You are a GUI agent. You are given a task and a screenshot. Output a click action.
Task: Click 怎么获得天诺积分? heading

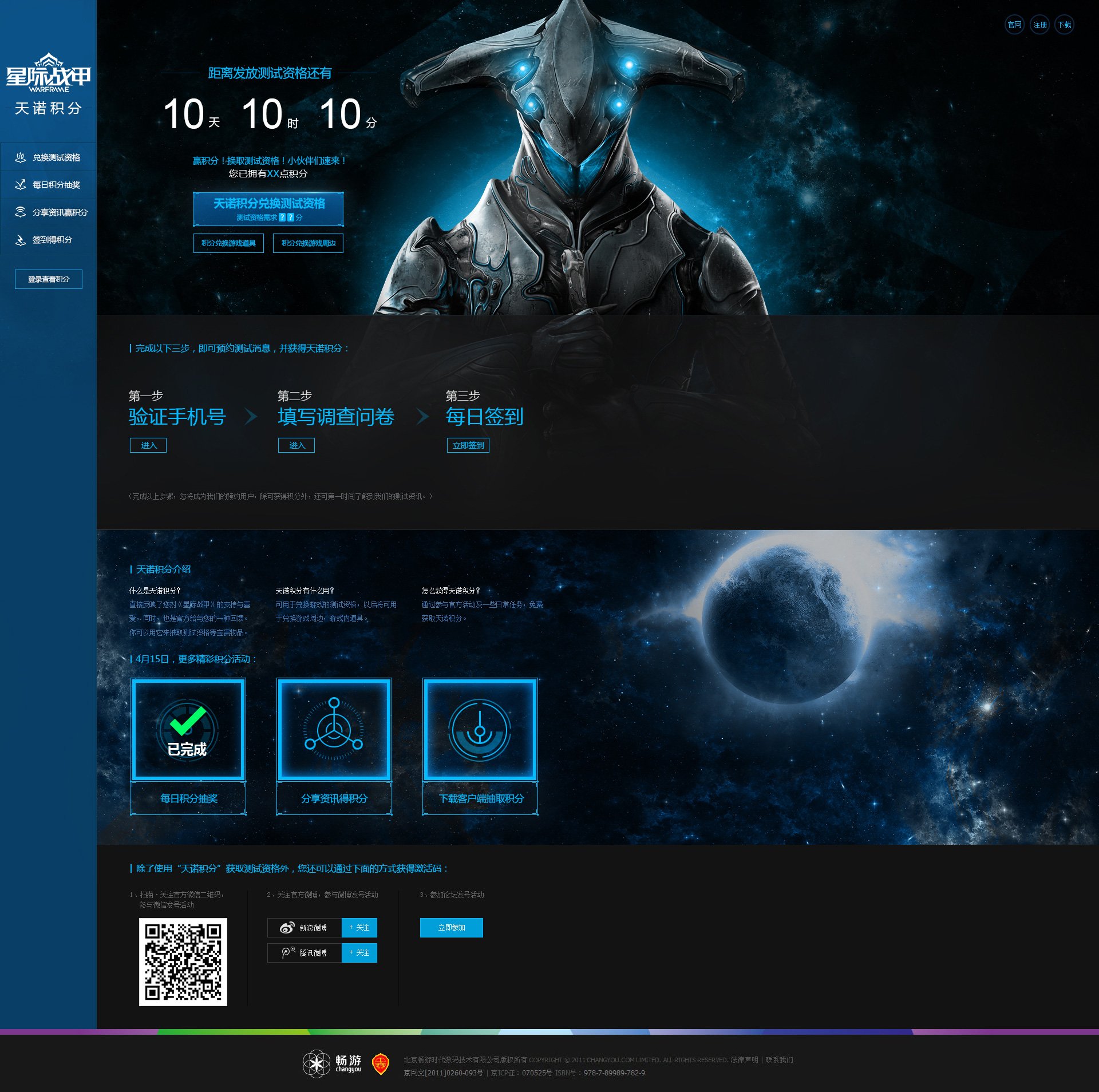click(451, 591)
